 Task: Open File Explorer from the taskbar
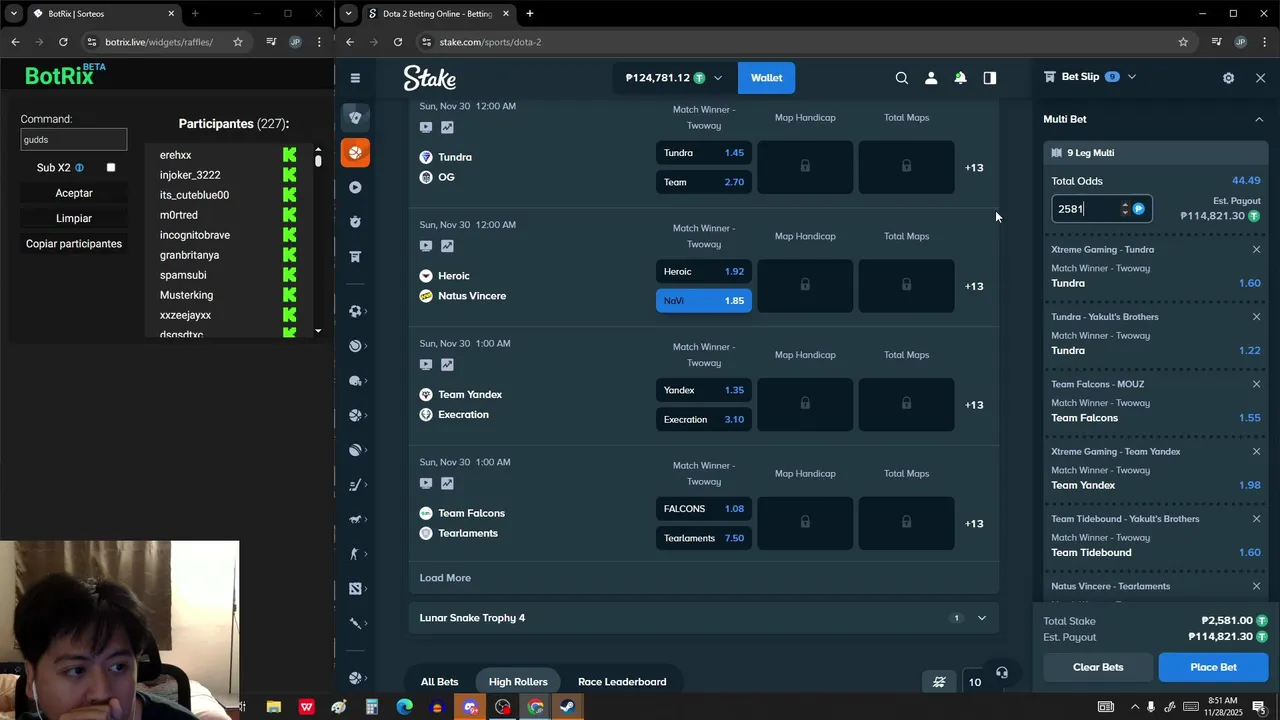[273, 707]
